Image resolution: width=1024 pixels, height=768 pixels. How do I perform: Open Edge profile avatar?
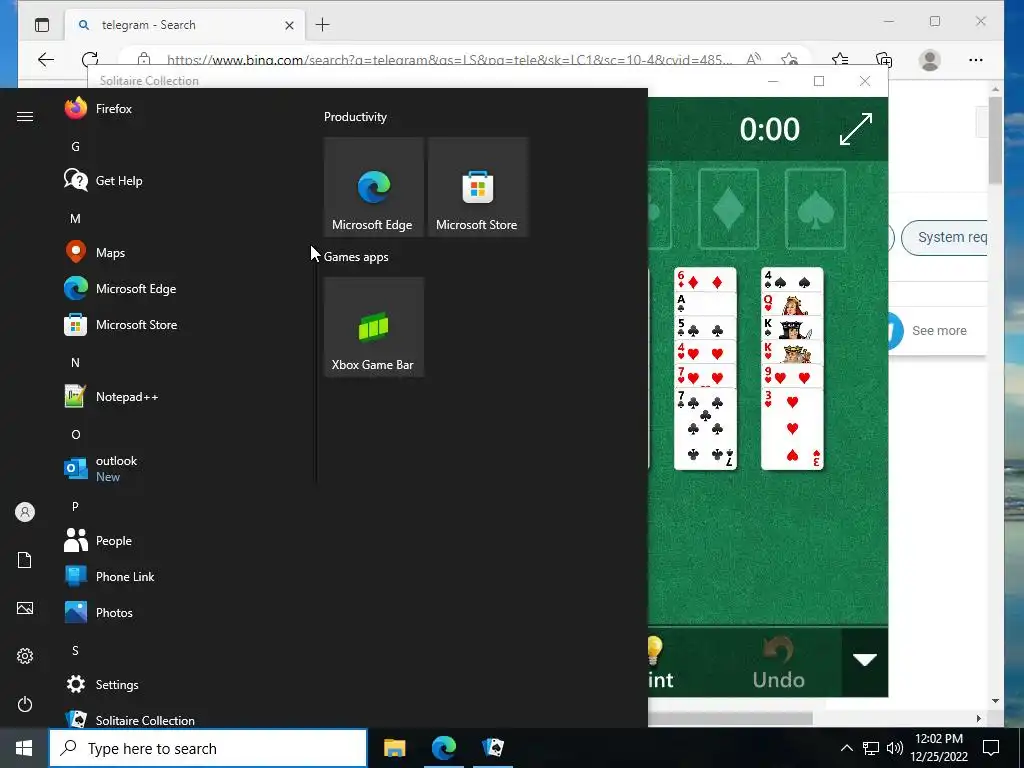coord(929,59)
